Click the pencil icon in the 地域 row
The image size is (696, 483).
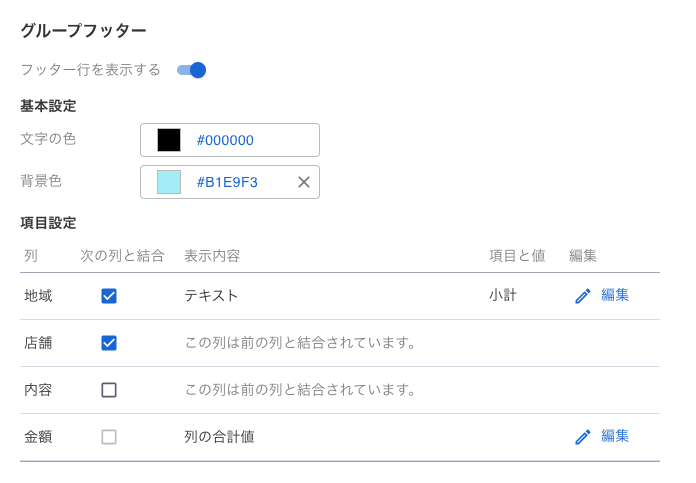(583, 296)
